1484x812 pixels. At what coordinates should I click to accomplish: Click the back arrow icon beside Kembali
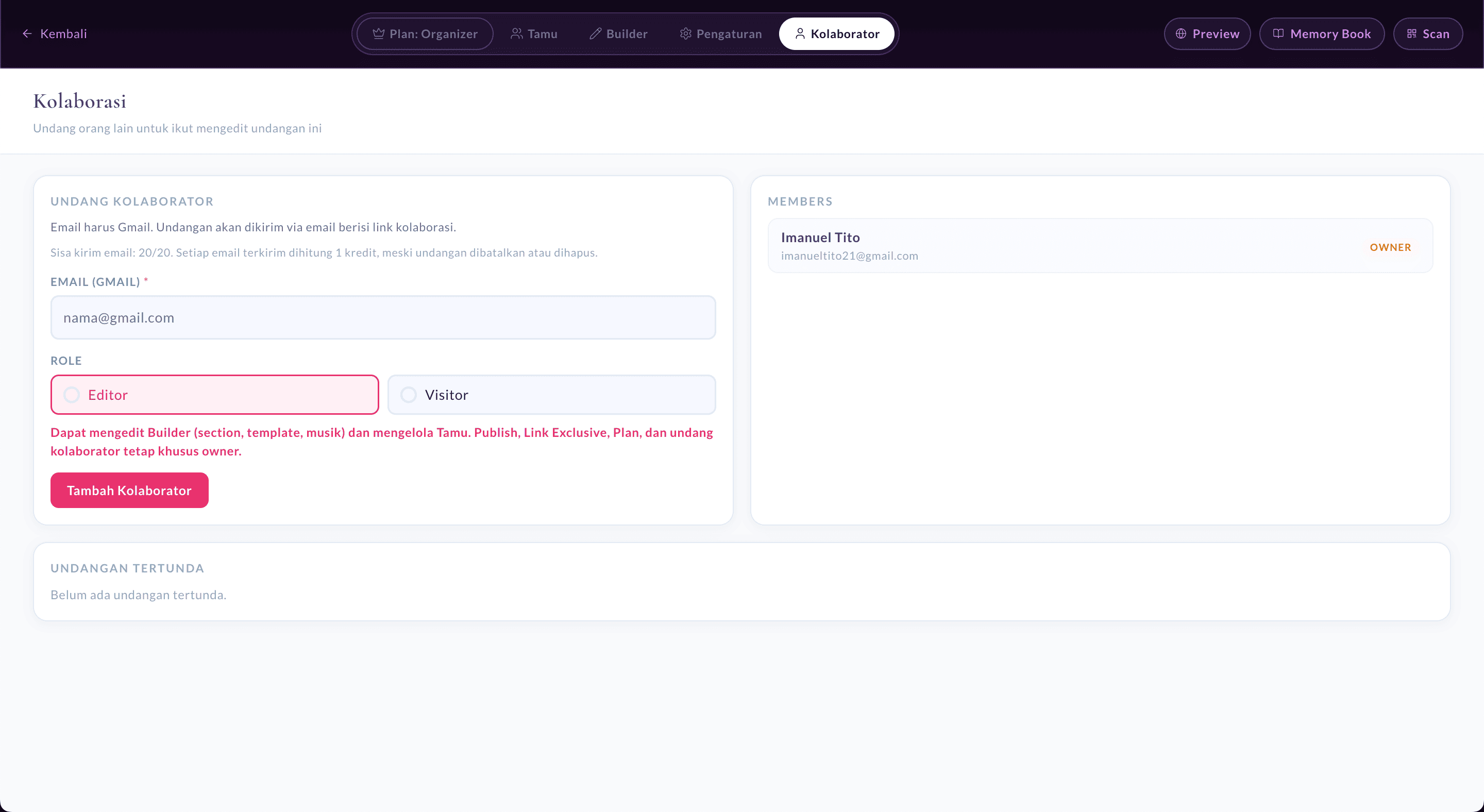(x=27, y=34)
